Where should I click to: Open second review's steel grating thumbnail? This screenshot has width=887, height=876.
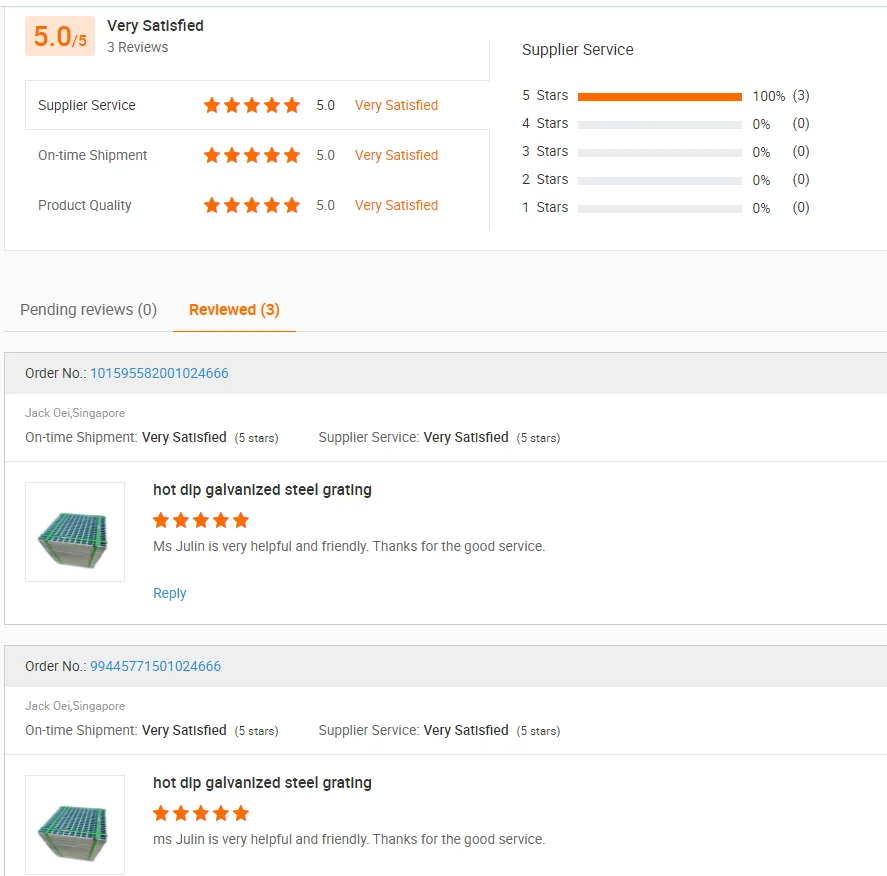[x=75, y=825]
